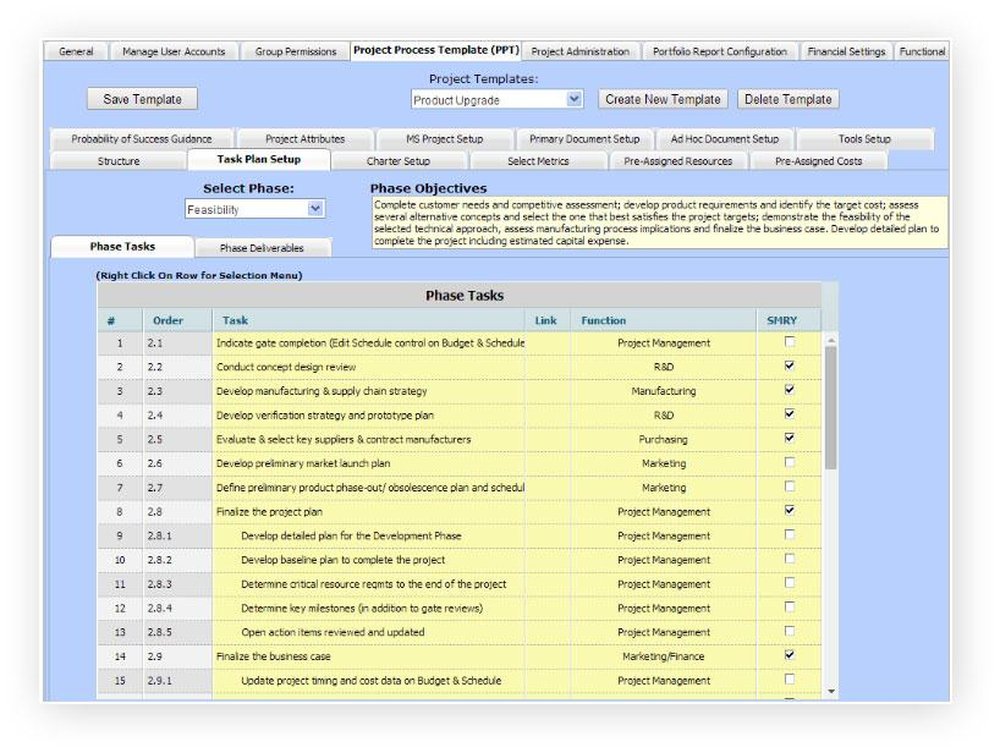Viewport: 1000px width, 753px height.
Task: Open the Ad Hoc Document Setup tab
Action: point(724,139)
